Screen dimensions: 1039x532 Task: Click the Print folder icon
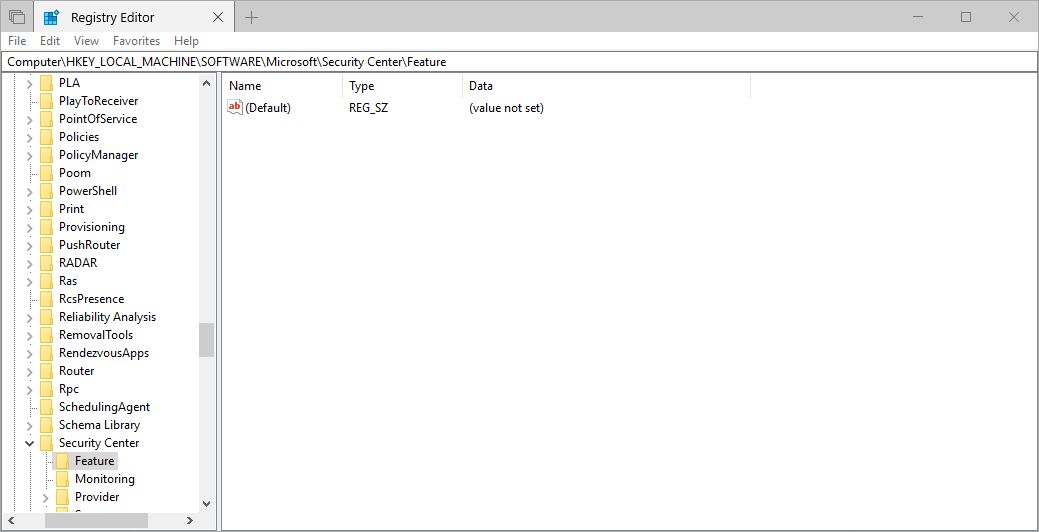[46, 209]
